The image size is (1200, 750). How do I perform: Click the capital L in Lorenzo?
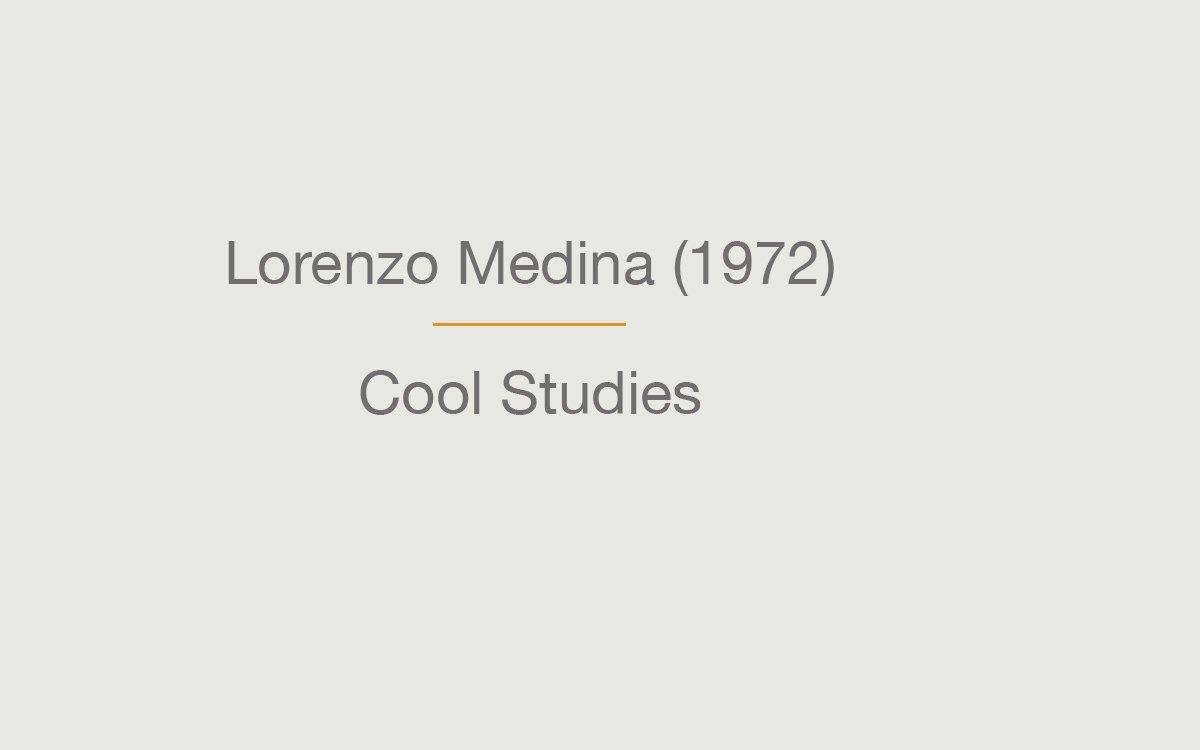point(241,264)
